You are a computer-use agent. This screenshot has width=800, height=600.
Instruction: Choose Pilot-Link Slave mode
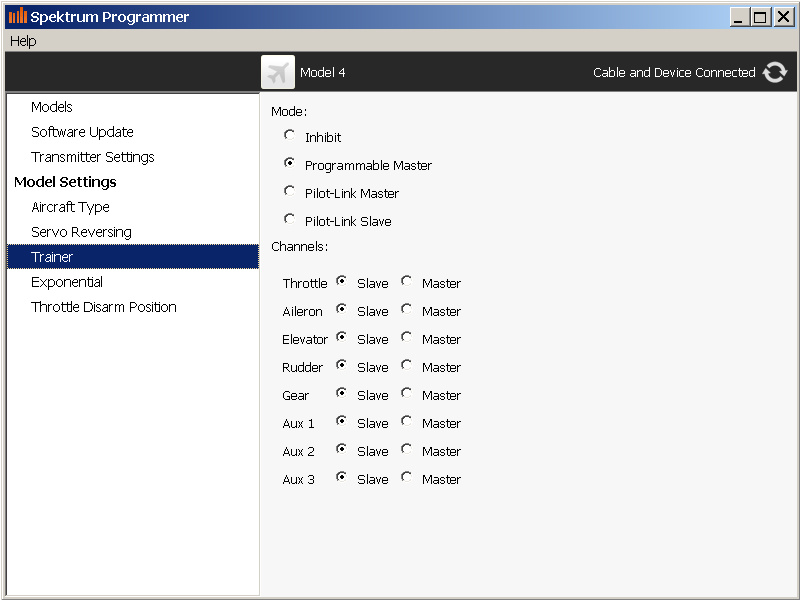point(289,219)
